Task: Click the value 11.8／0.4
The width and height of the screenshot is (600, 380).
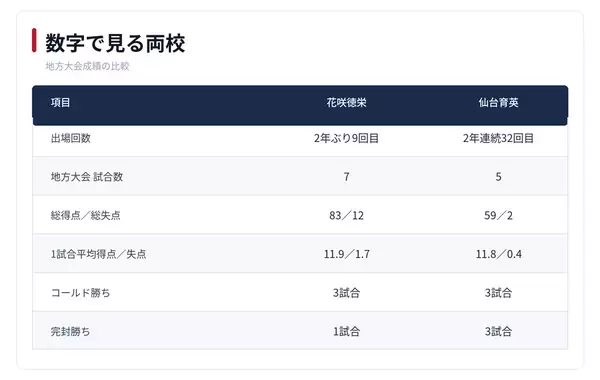Action: click(x=499, y=254)
